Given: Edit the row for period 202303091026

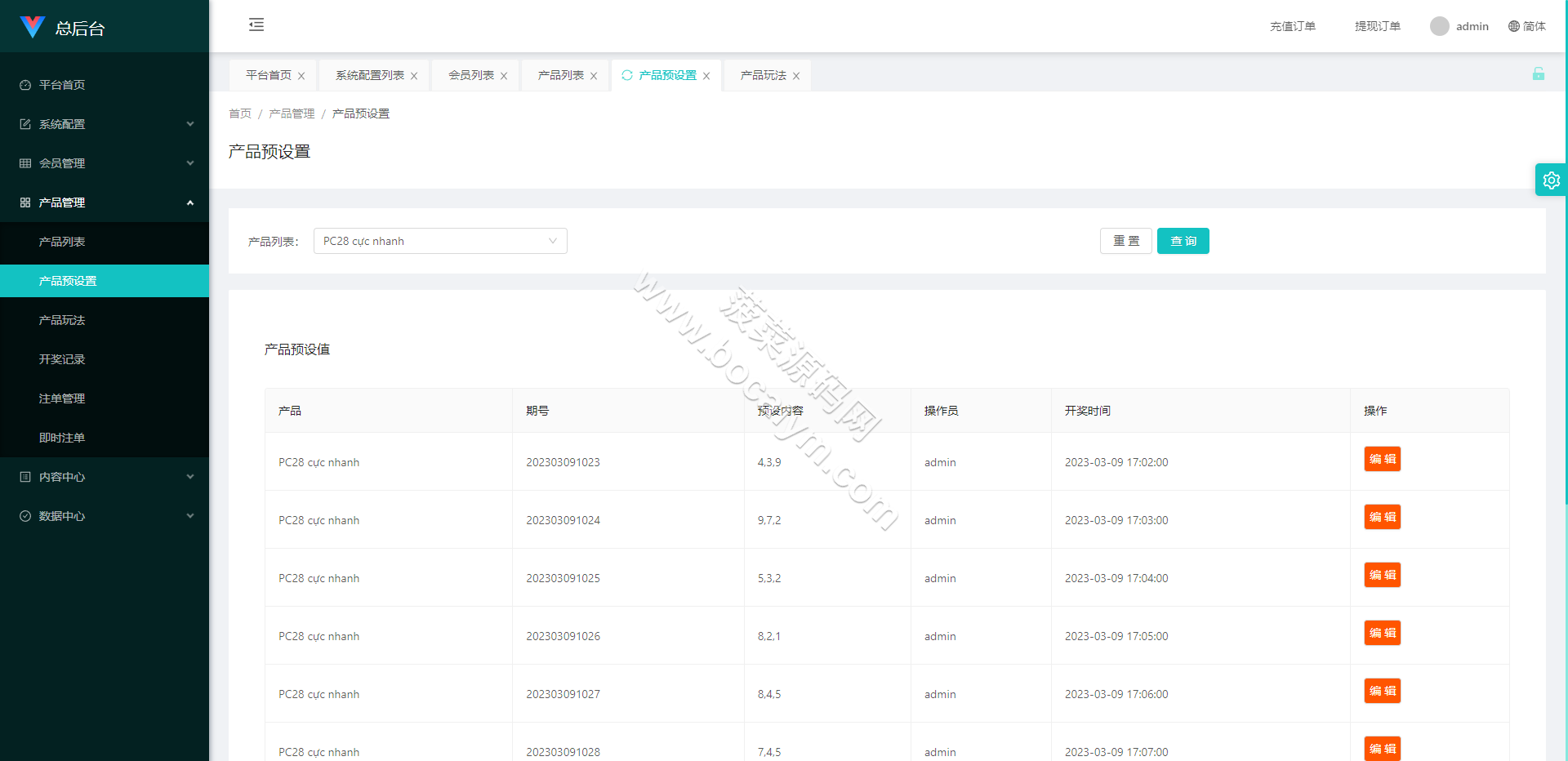Looking at the screenshot, I should [x=1383, y=633].
